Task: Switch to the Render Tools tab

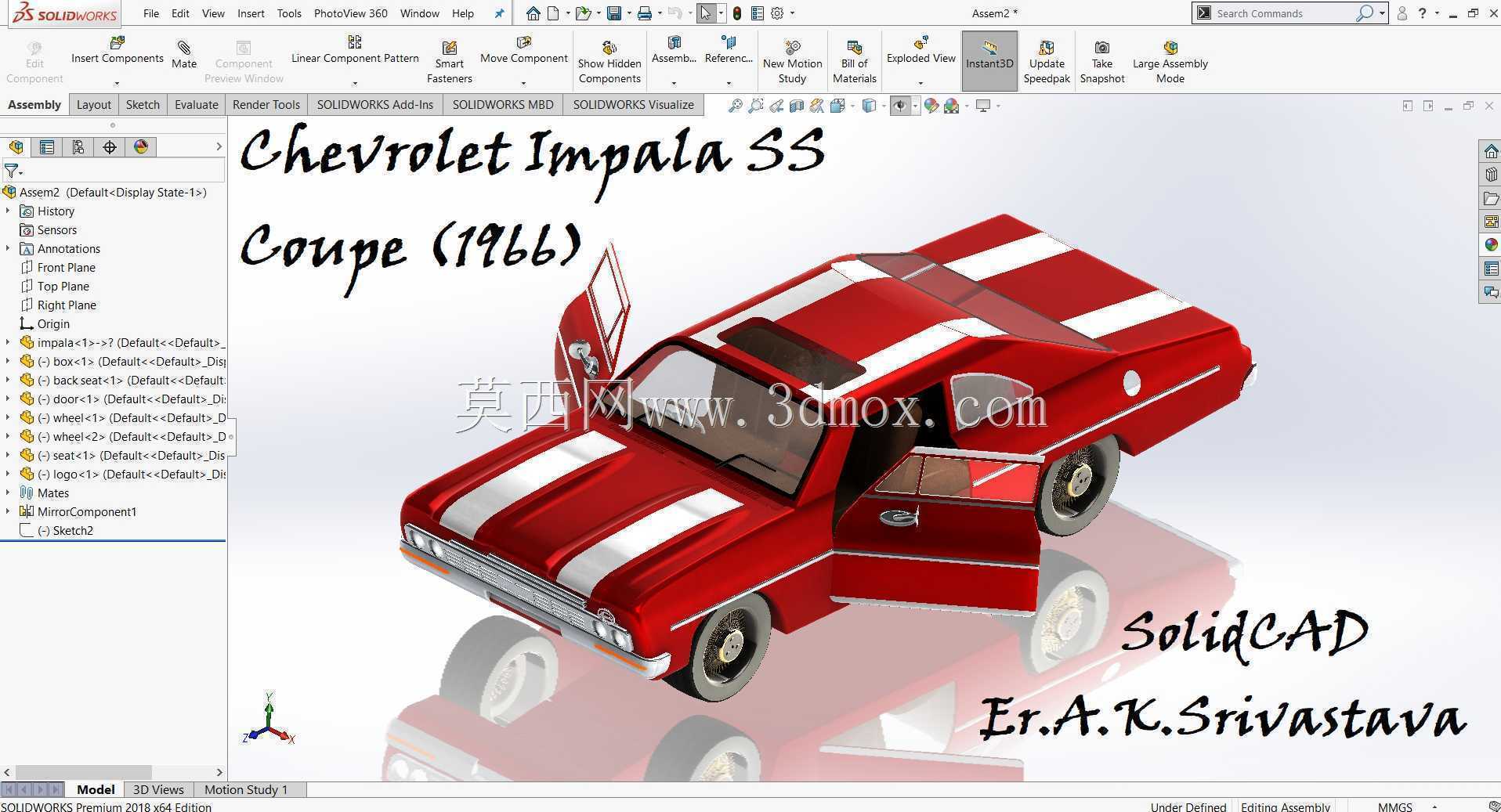Action: pos(266,105)
